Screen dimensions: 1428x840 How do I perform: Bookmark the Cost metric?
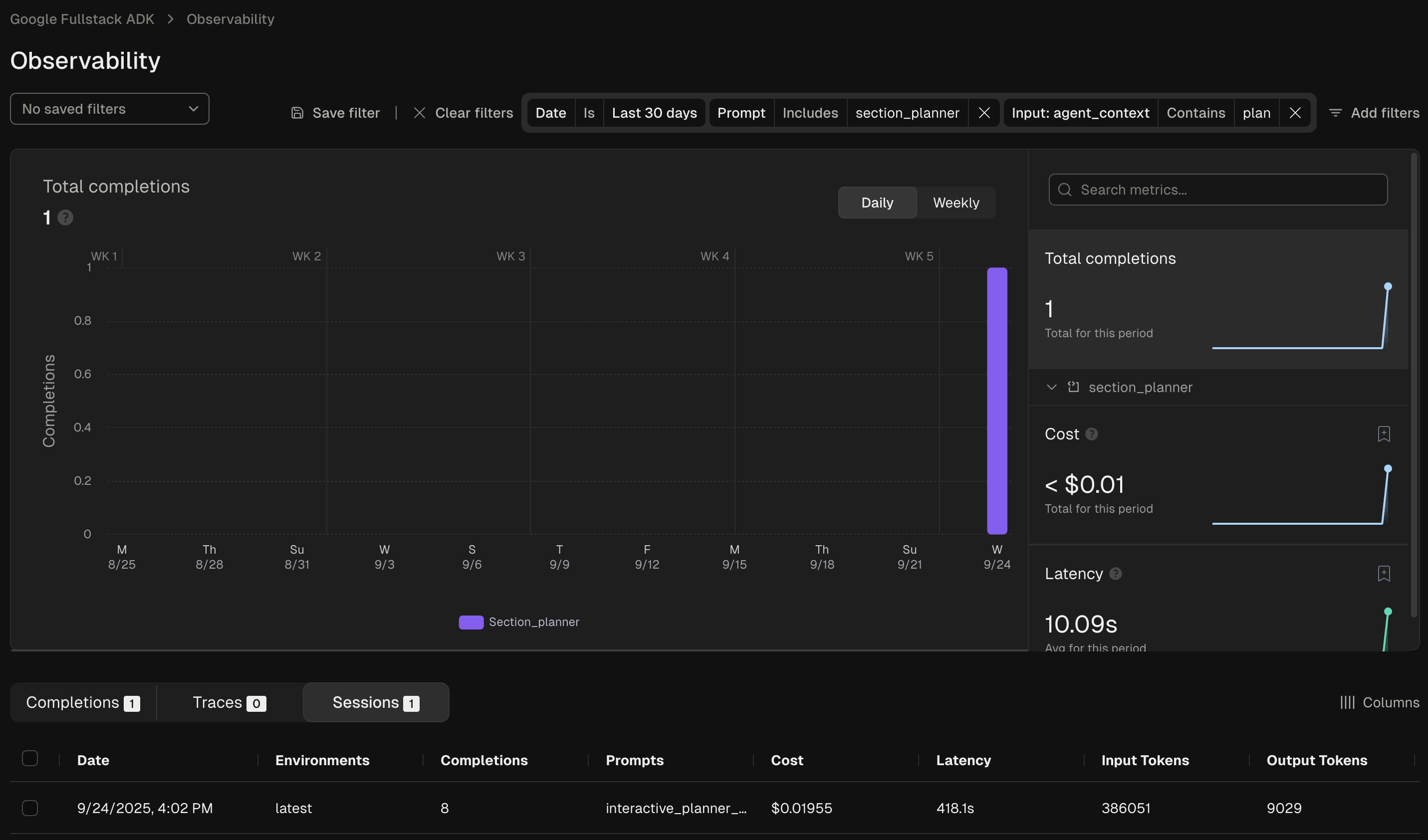click(x=1383, y=434)
